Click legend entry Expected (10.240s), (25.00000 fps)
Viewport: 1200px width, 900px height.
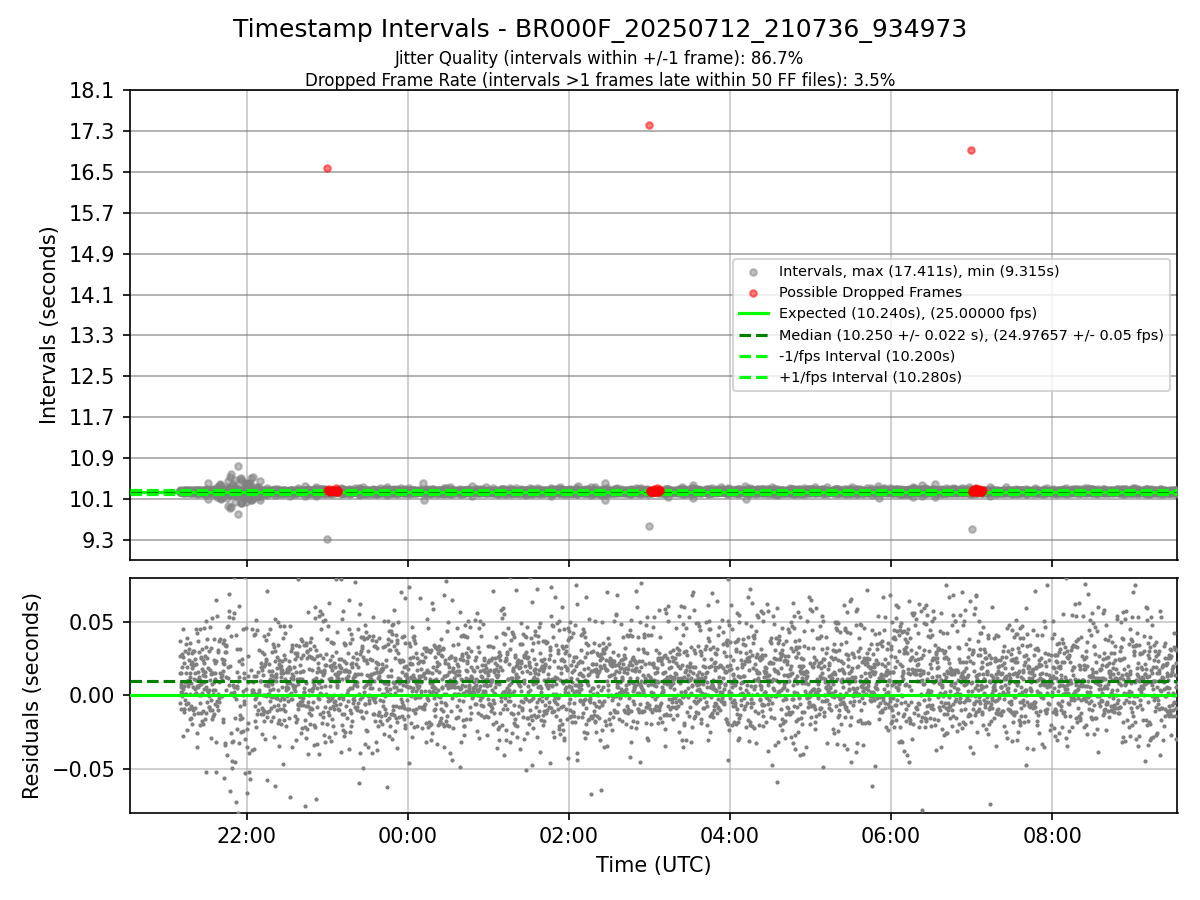[908, 313]
